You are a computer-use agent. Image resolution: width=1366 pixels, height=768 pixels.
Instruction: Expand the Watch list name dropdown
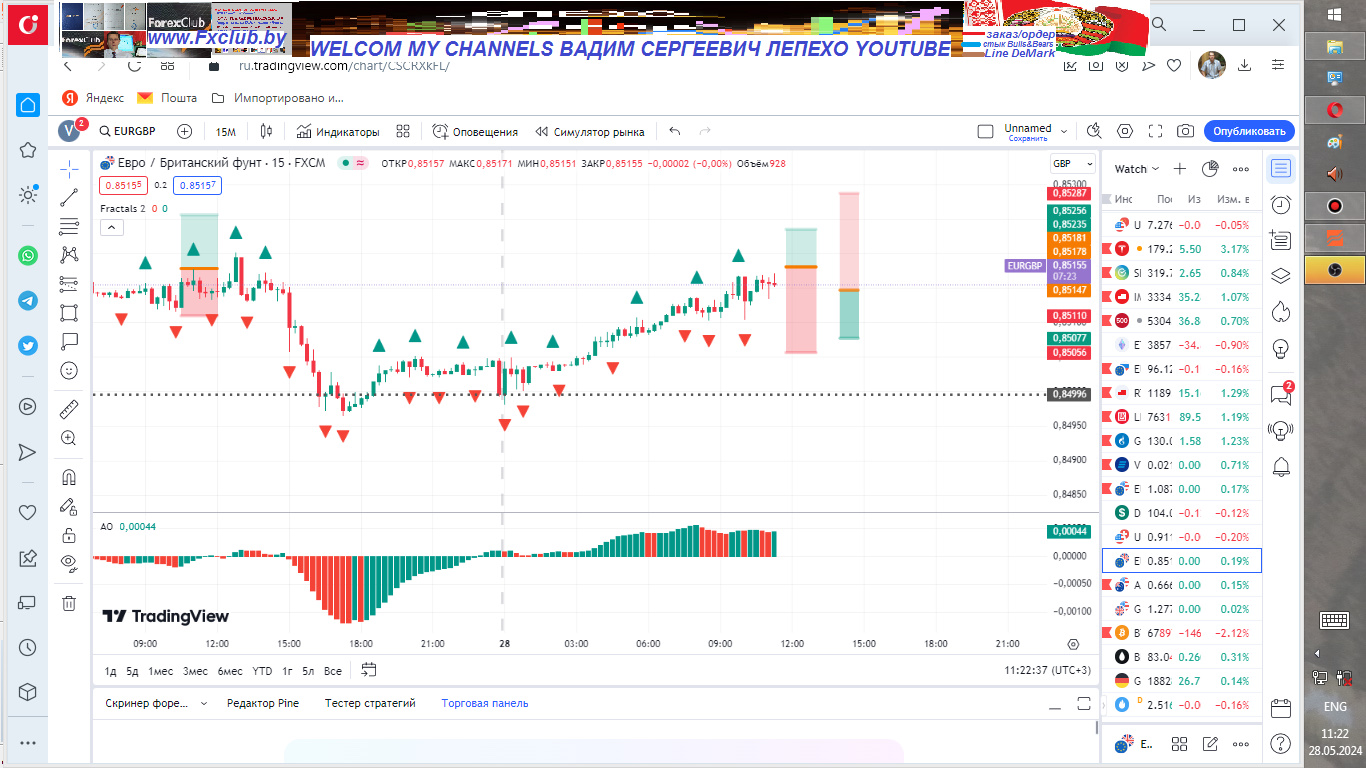point(1137,169)
